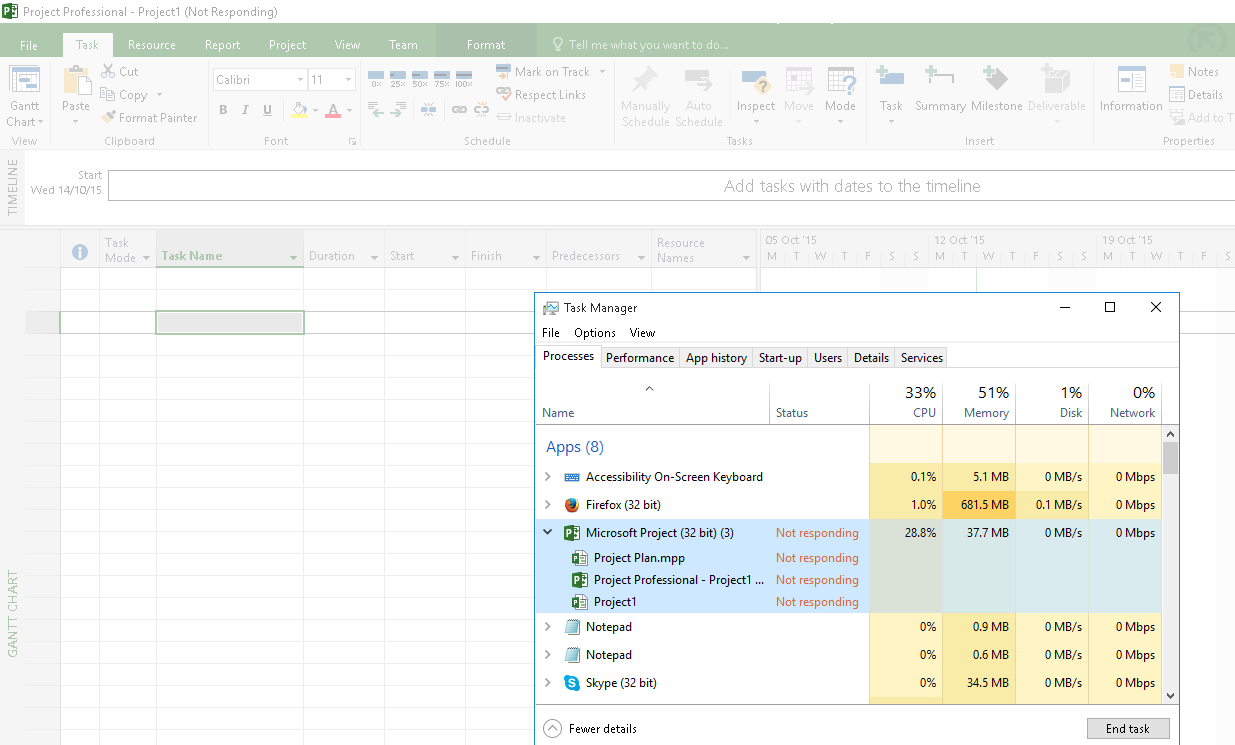This screenshot has height=745, width=1235.
Task: Click the Mark on Track icon
Action: tap(504, 71)
